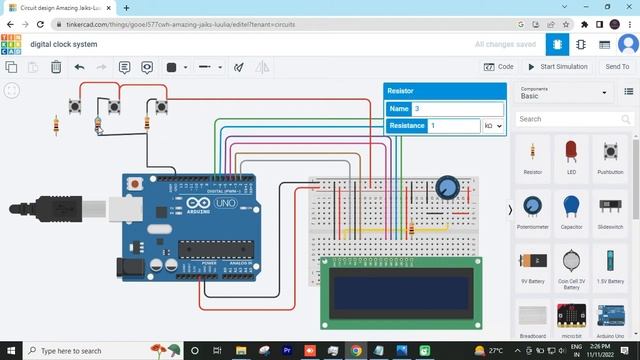Select the Arduino Uno component
The image size is (640, 360).
coord(610,320)
